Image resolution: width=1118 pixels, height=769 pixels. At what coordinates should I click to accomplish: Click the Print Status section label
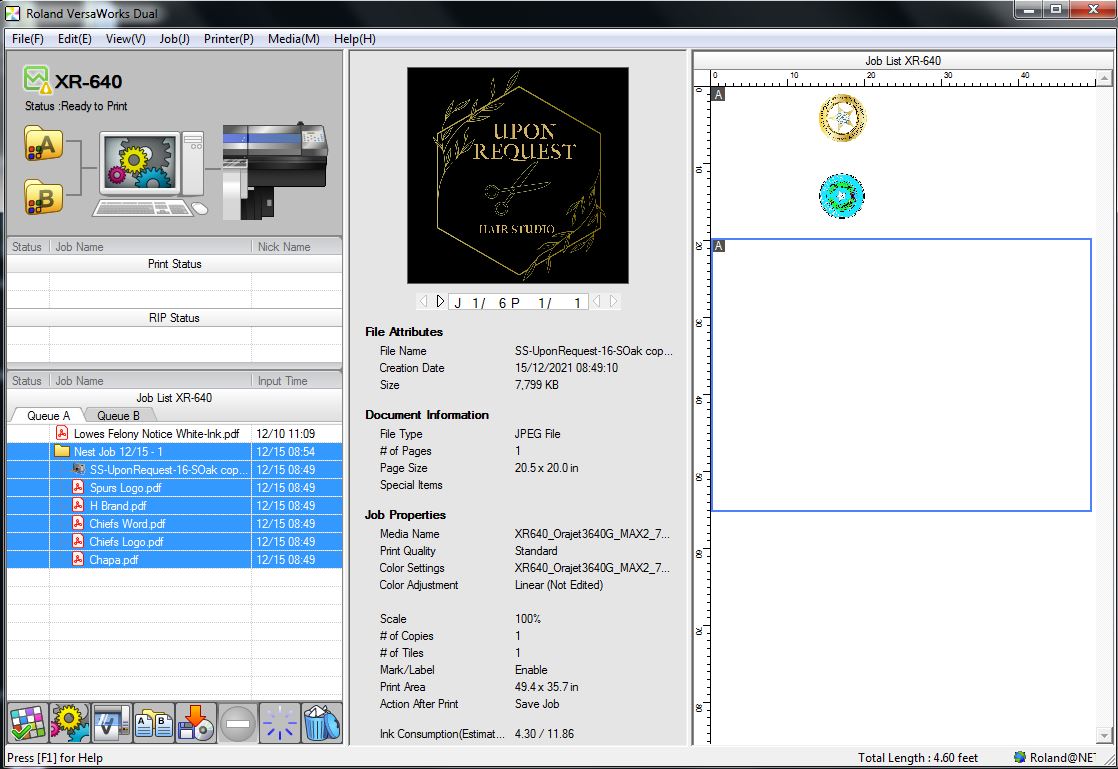pyautogui.click(x=175, y=264)
